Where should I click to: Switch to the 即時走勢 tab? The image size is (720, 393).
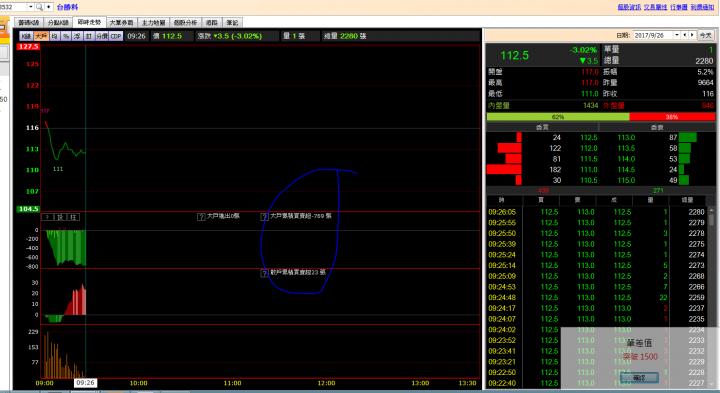pos(89,22)
